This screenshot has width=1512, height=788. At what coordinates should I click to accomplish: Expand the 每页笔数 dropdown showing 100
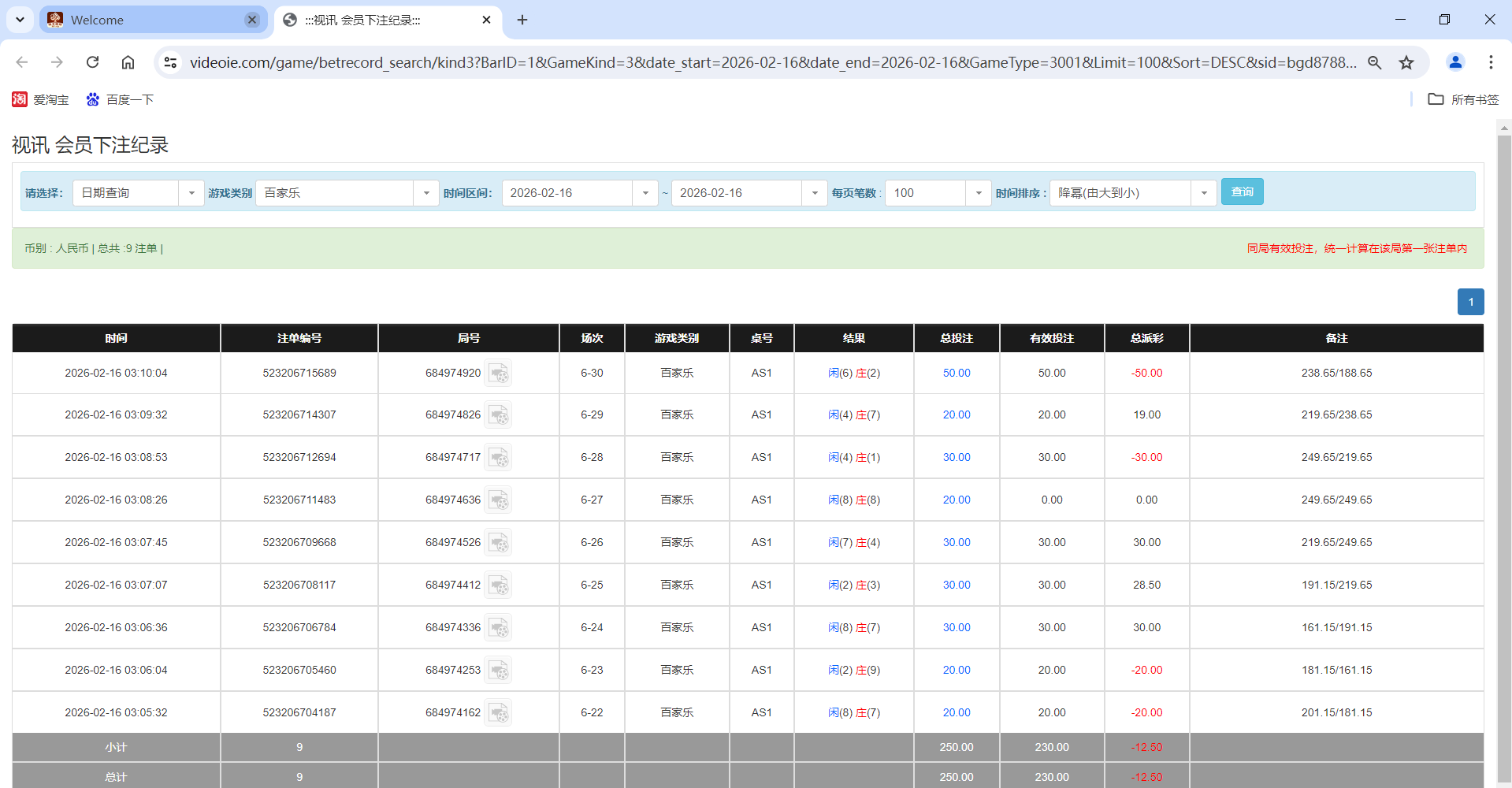point(979,192)
